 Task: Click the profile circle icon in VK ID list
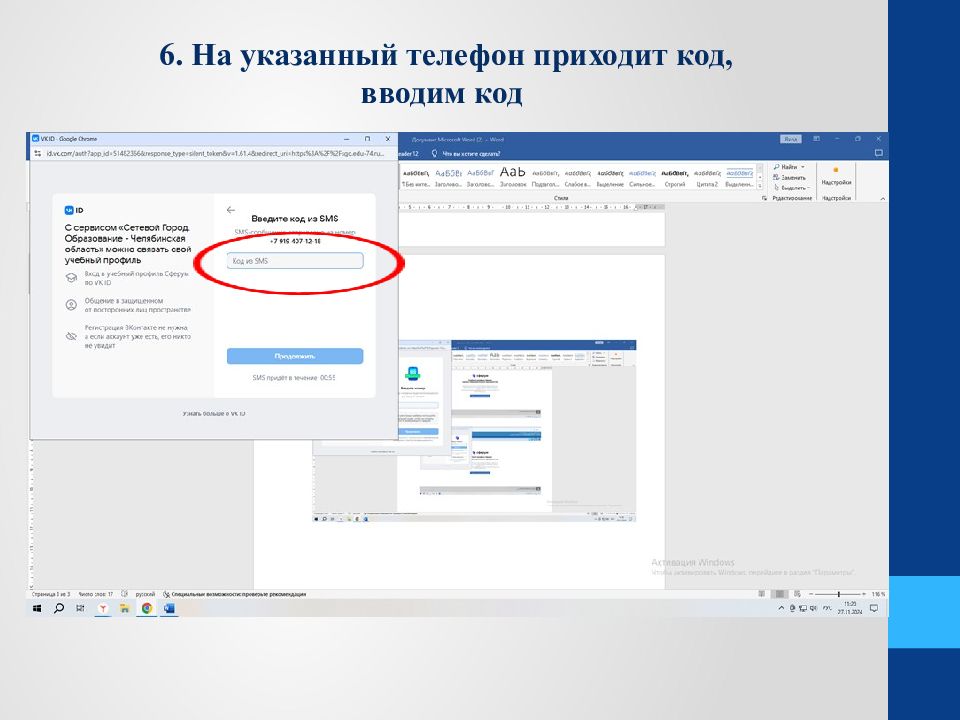coord(72,305)
